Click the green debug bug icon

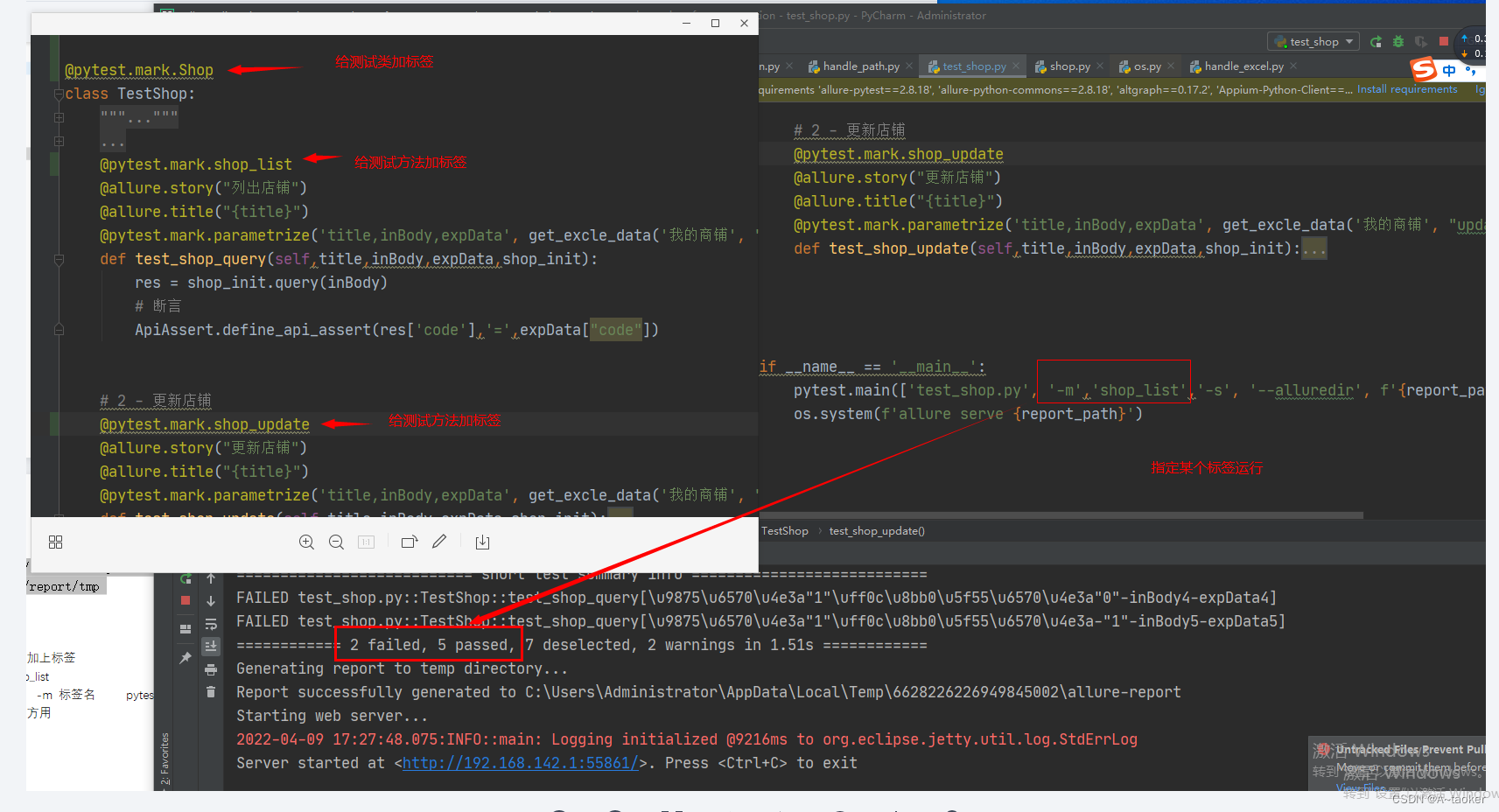(1398, 42)
